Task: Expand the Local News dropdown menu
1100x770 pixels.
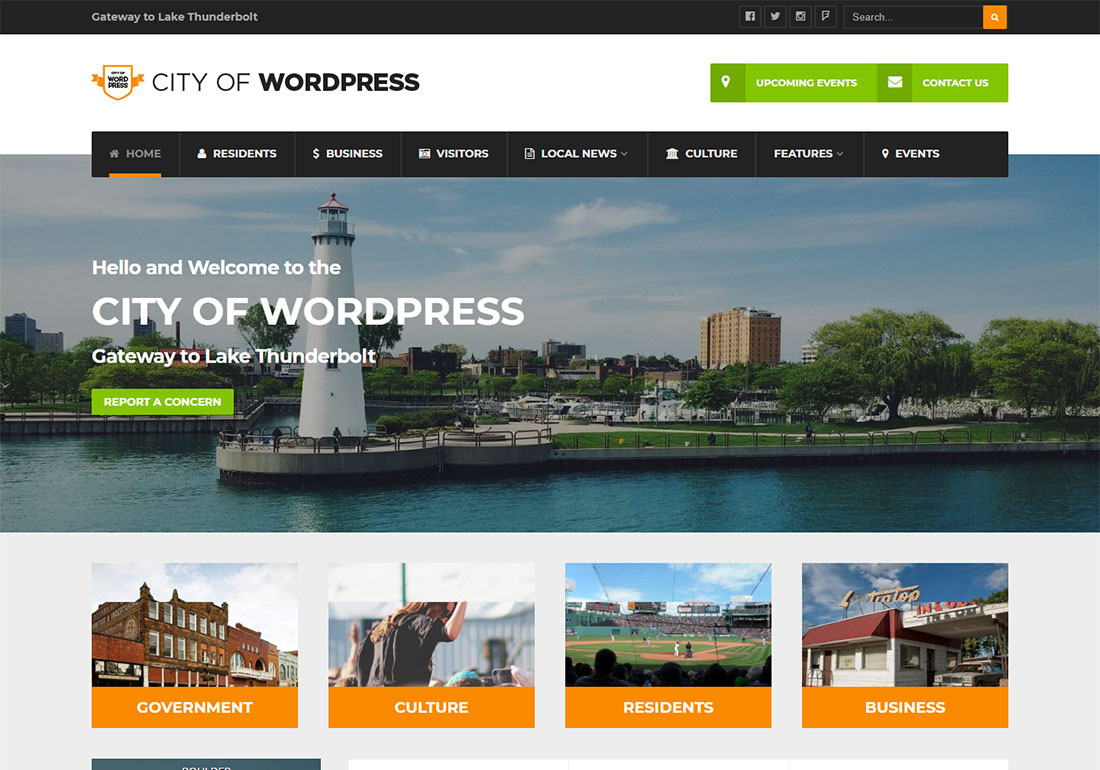Action: pos(577,154)
